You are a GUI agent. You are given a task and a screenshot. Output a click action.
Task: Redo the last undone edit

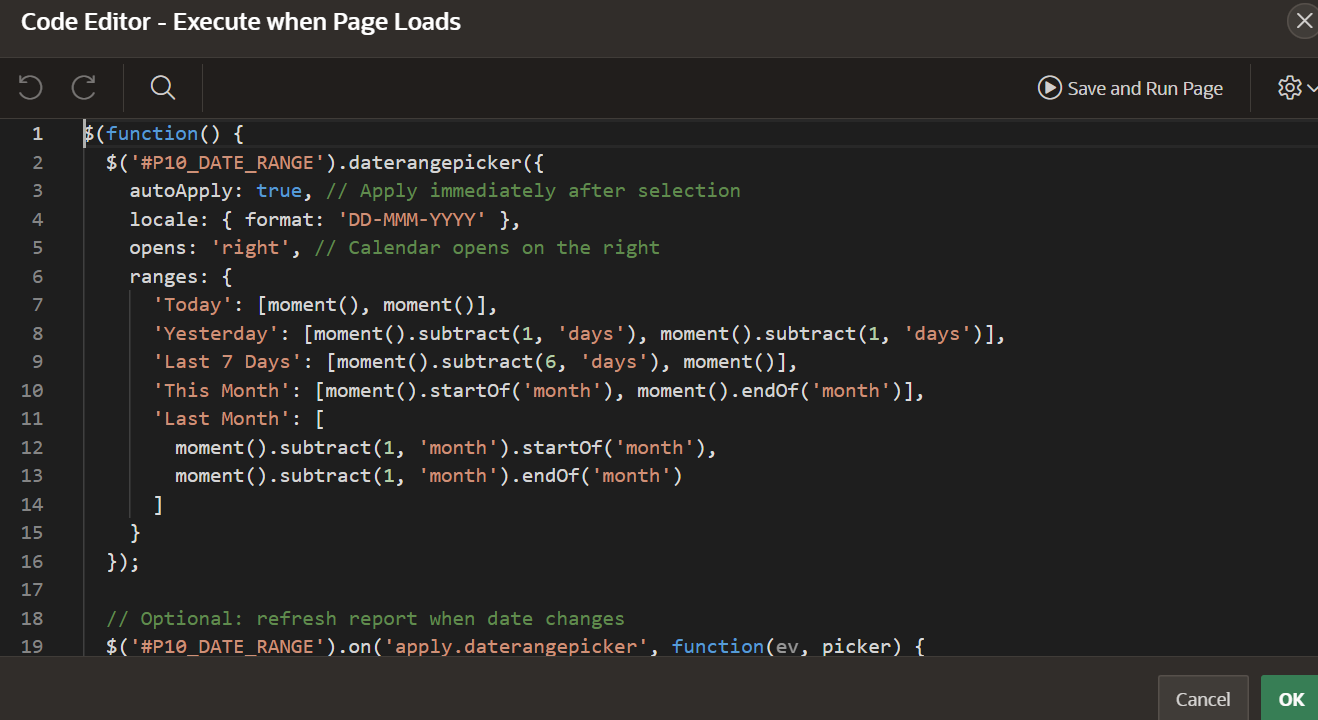tap(83, 88)
